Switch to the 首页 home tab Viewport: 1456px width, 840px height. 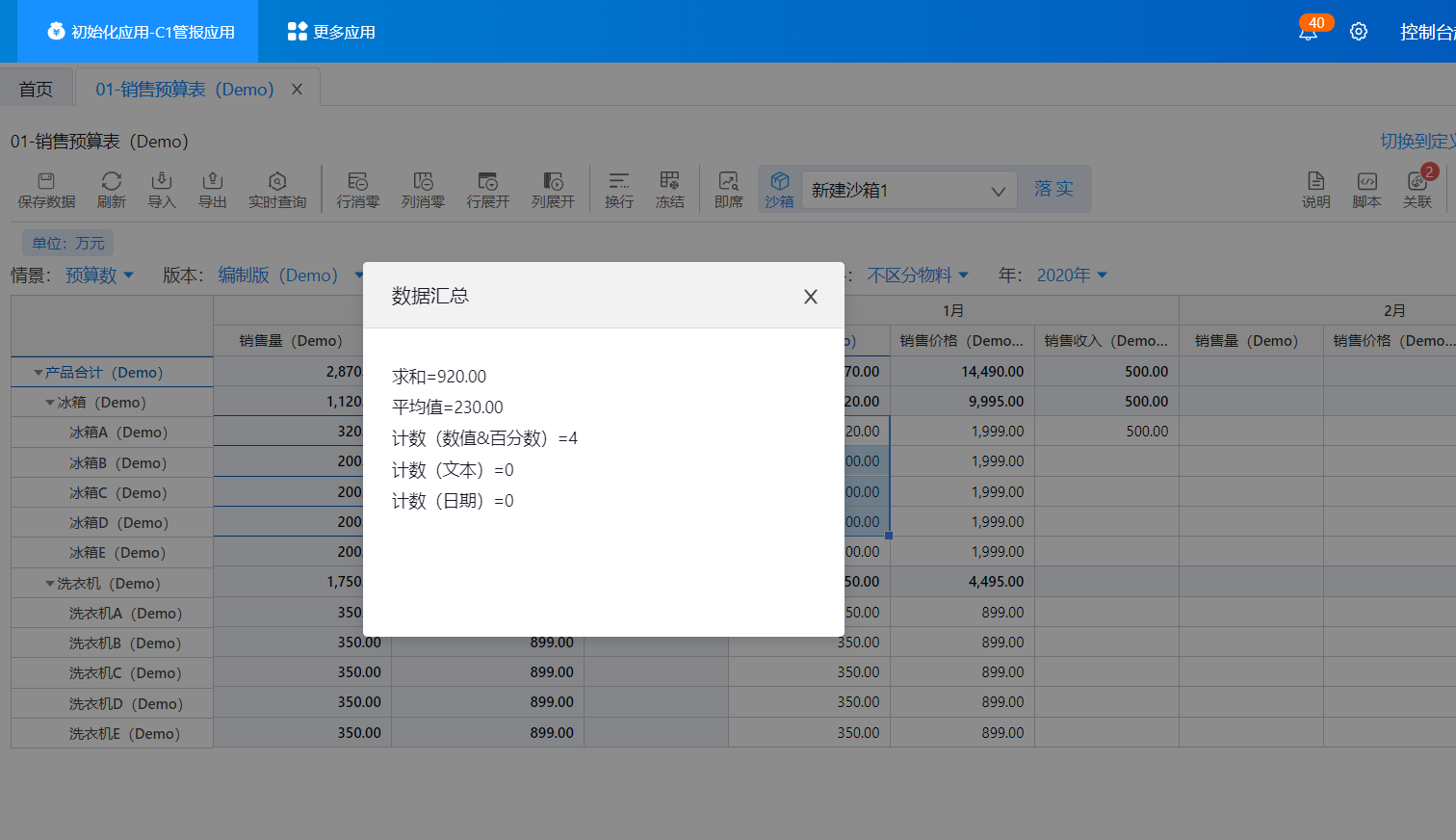point(37,90)
